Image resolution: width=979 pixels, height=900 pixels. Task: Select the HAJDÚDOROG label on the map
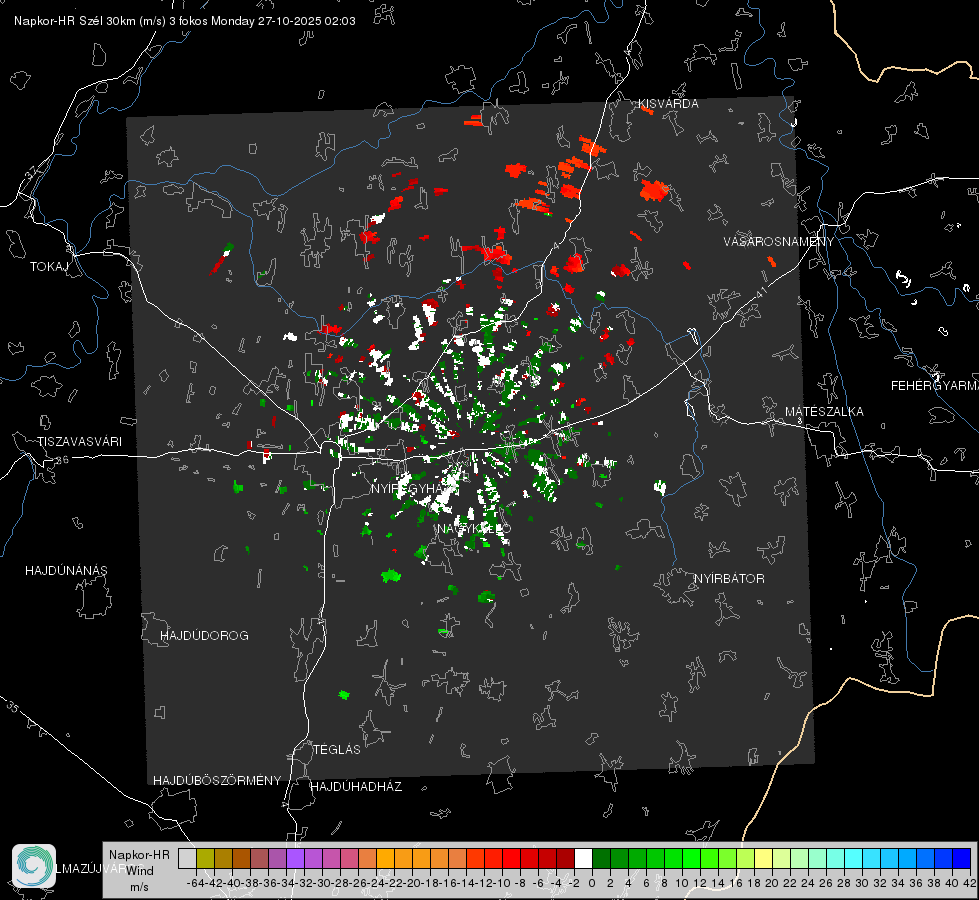click(204, 636)
